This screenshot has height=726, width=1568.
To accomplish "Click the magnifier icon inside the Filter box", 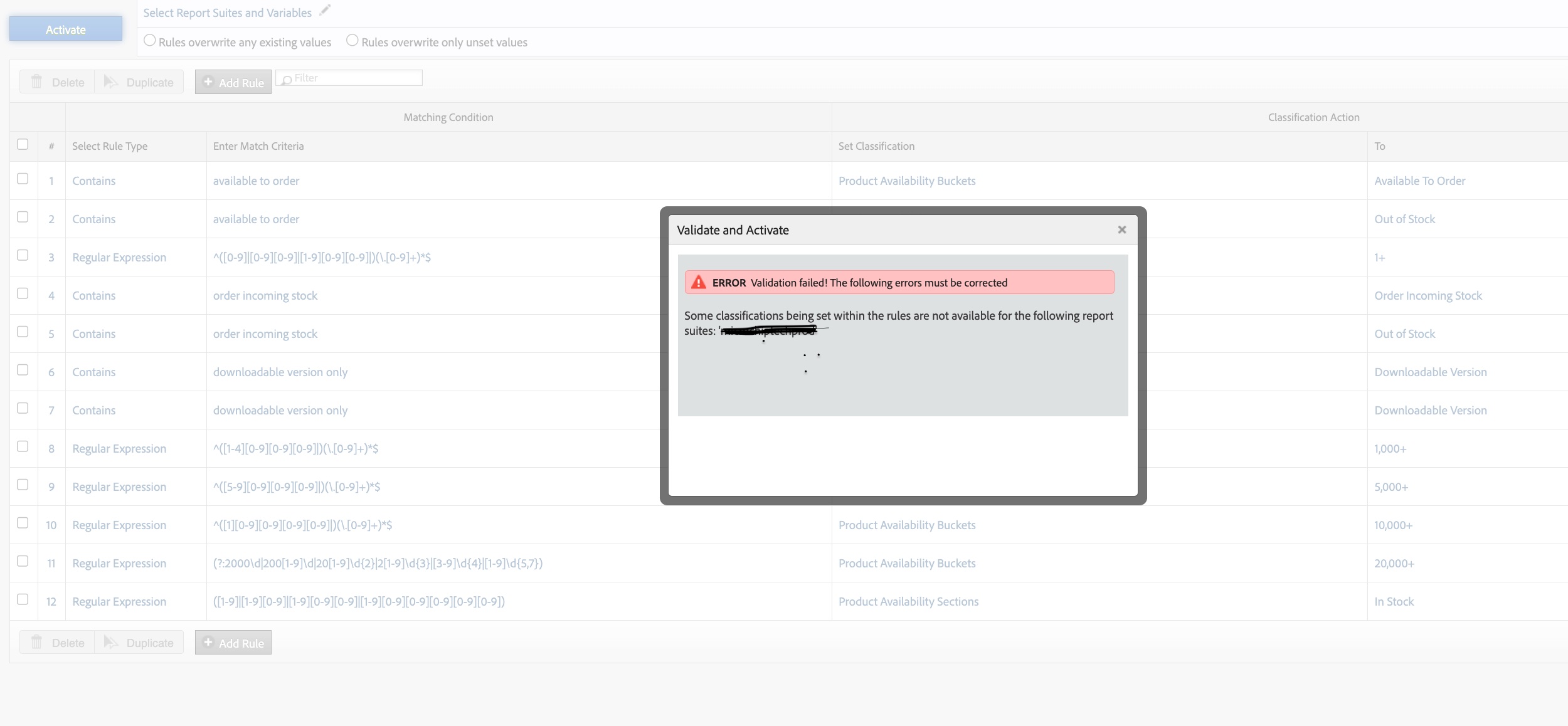I will click(287, 78).
